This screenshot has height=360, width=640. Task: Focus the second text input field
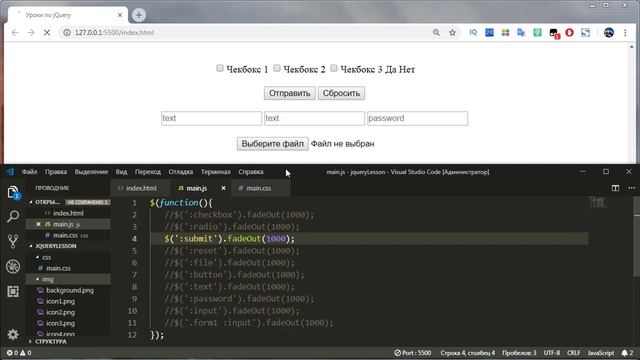click(x=314, y=118)
